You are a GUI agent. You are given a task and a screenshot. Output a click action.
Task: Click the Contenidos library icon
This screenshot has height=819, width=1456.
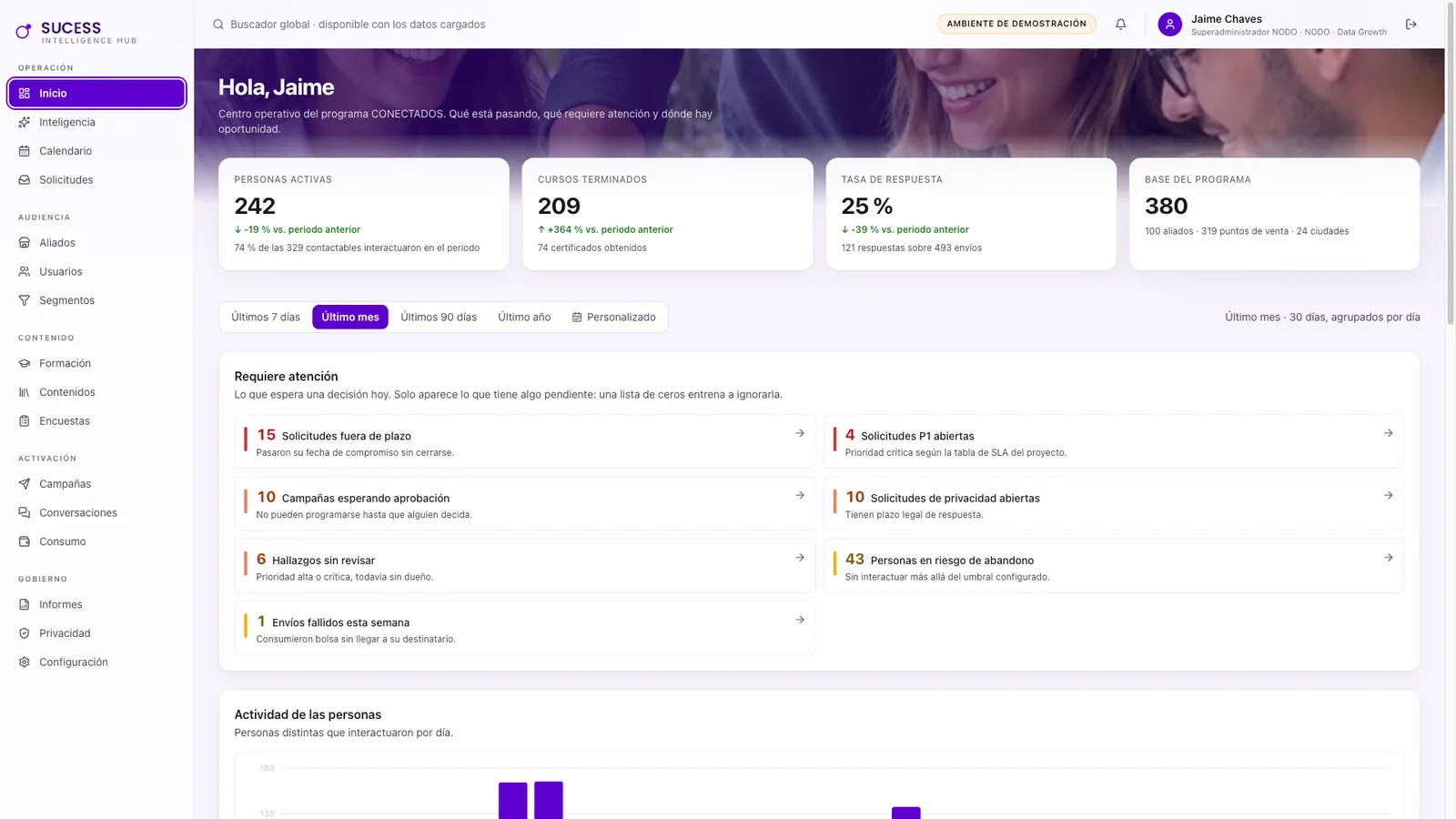(x=25, y=392)
